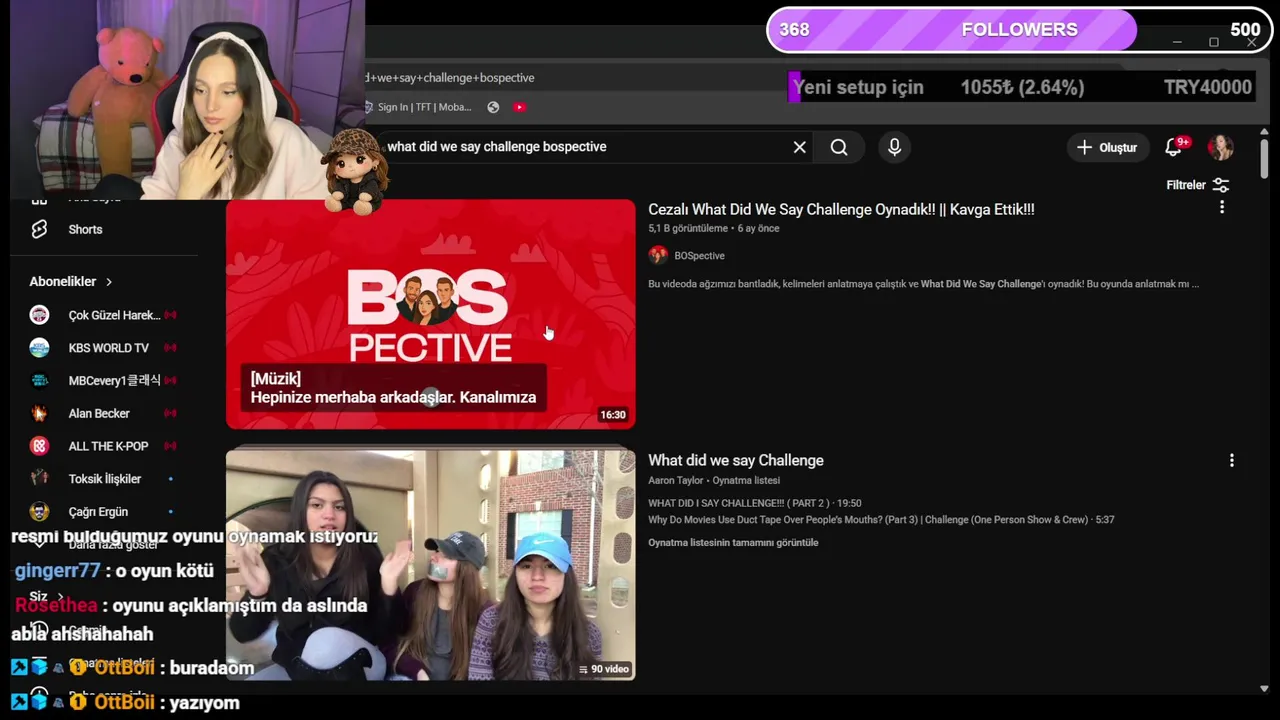Clear the search box with the X icon
The image size is (1280, 720).
tap(800, 147)
